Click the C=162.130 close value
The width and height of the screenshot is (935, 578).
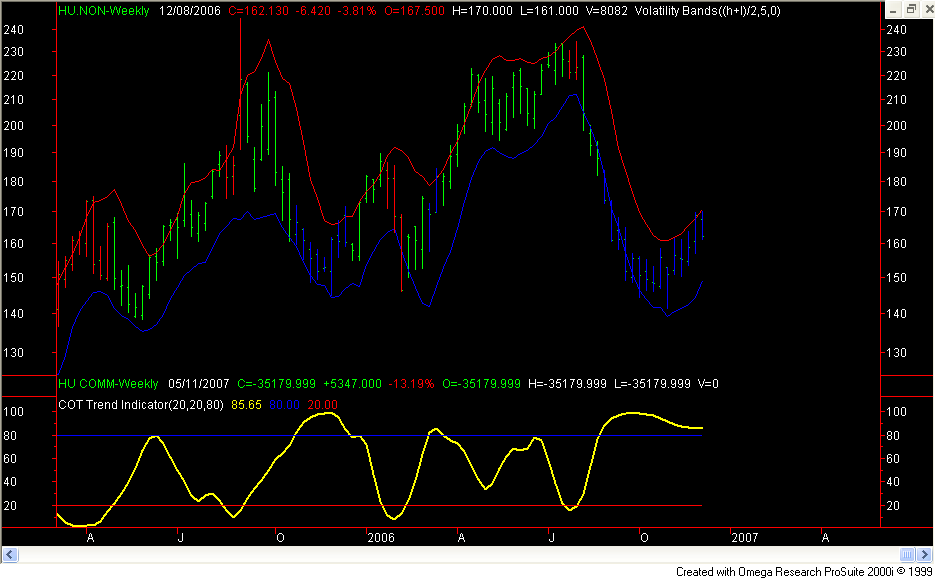258,11
